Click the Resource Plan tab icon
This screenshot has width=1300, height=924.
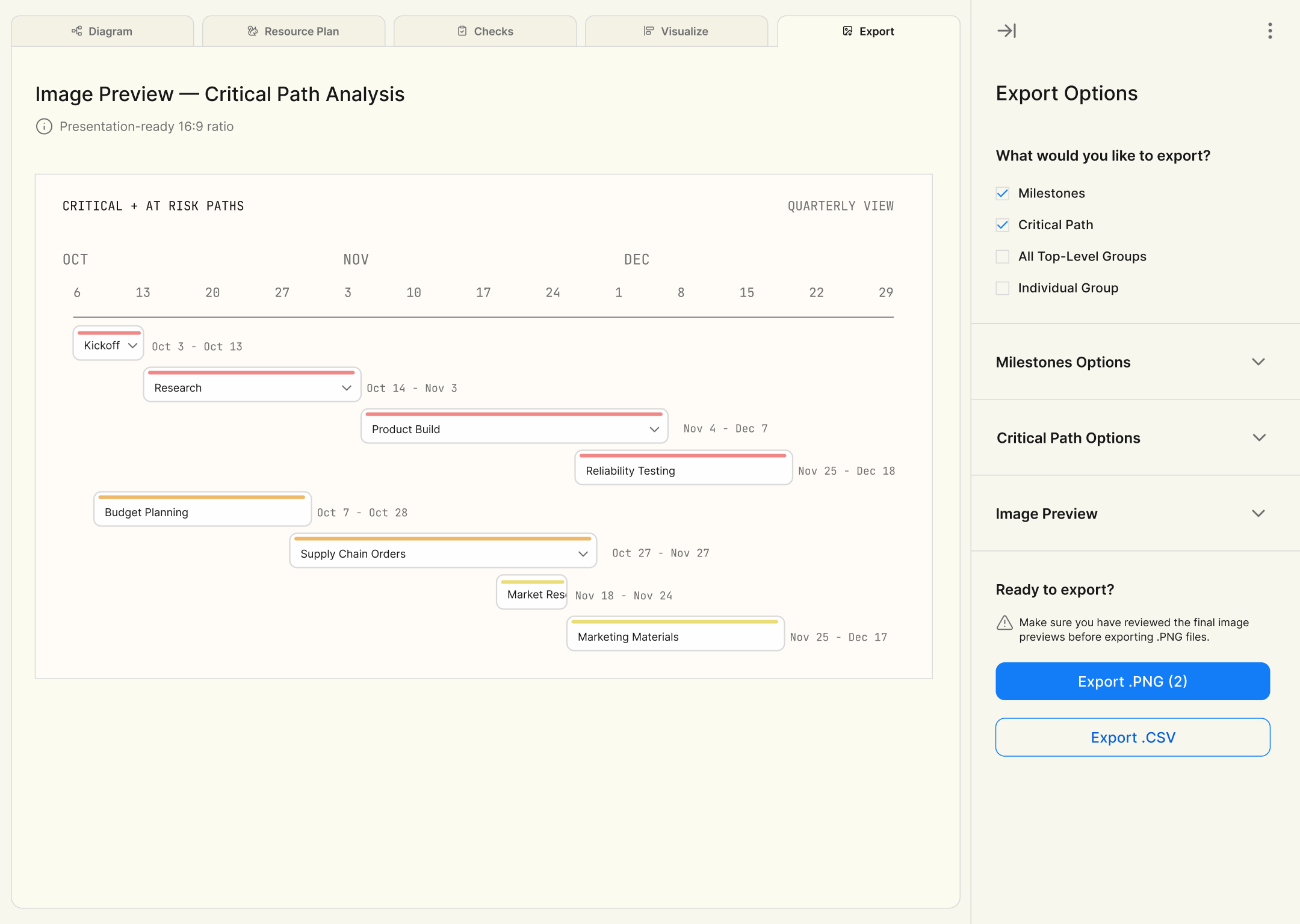click(x=253, y=31)
